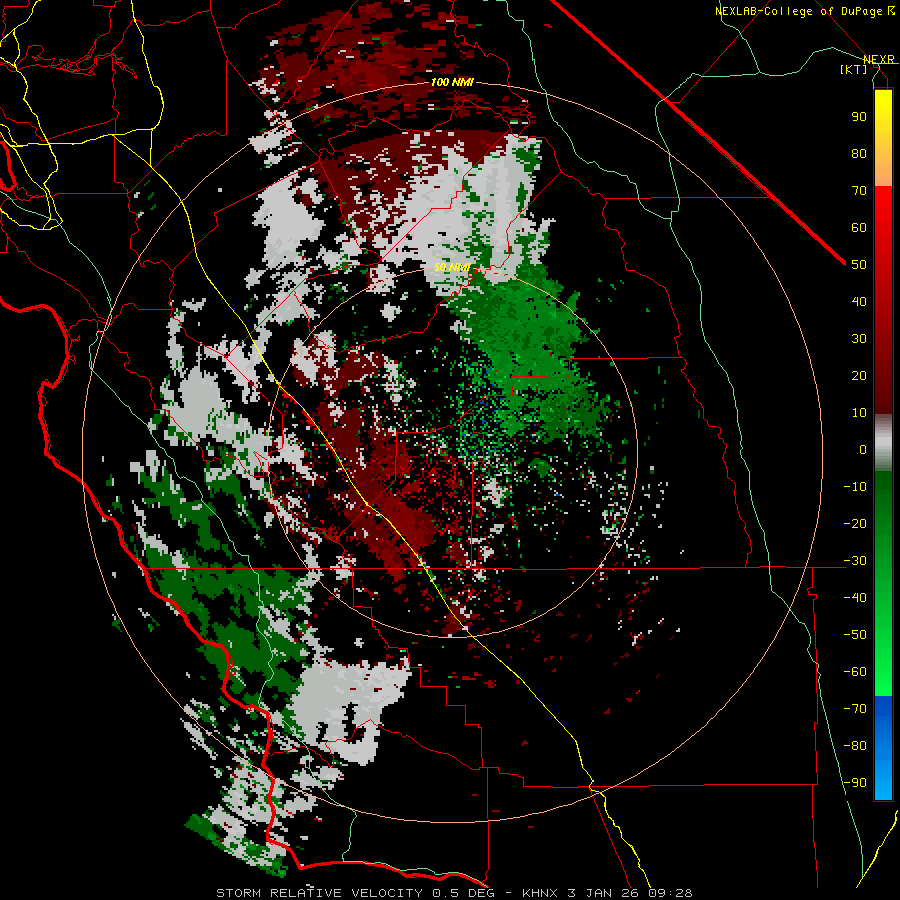The width and height of the screenshot is (900, 900).
Task: Click the 30 value on the velocity scale
Action: point(859,339)
